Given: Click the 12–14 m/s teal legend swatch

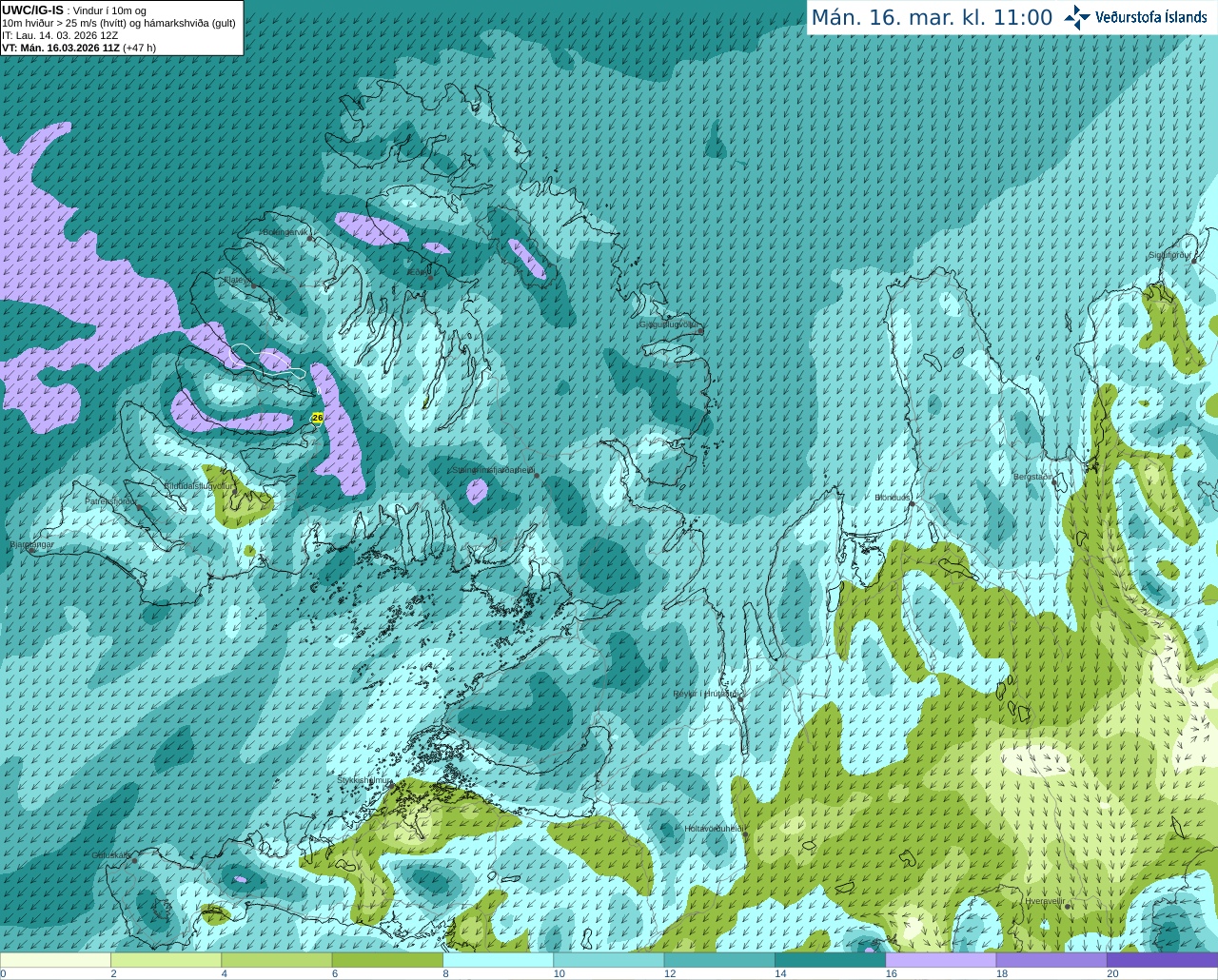Looking at the screenshot, I should (719, 959).
